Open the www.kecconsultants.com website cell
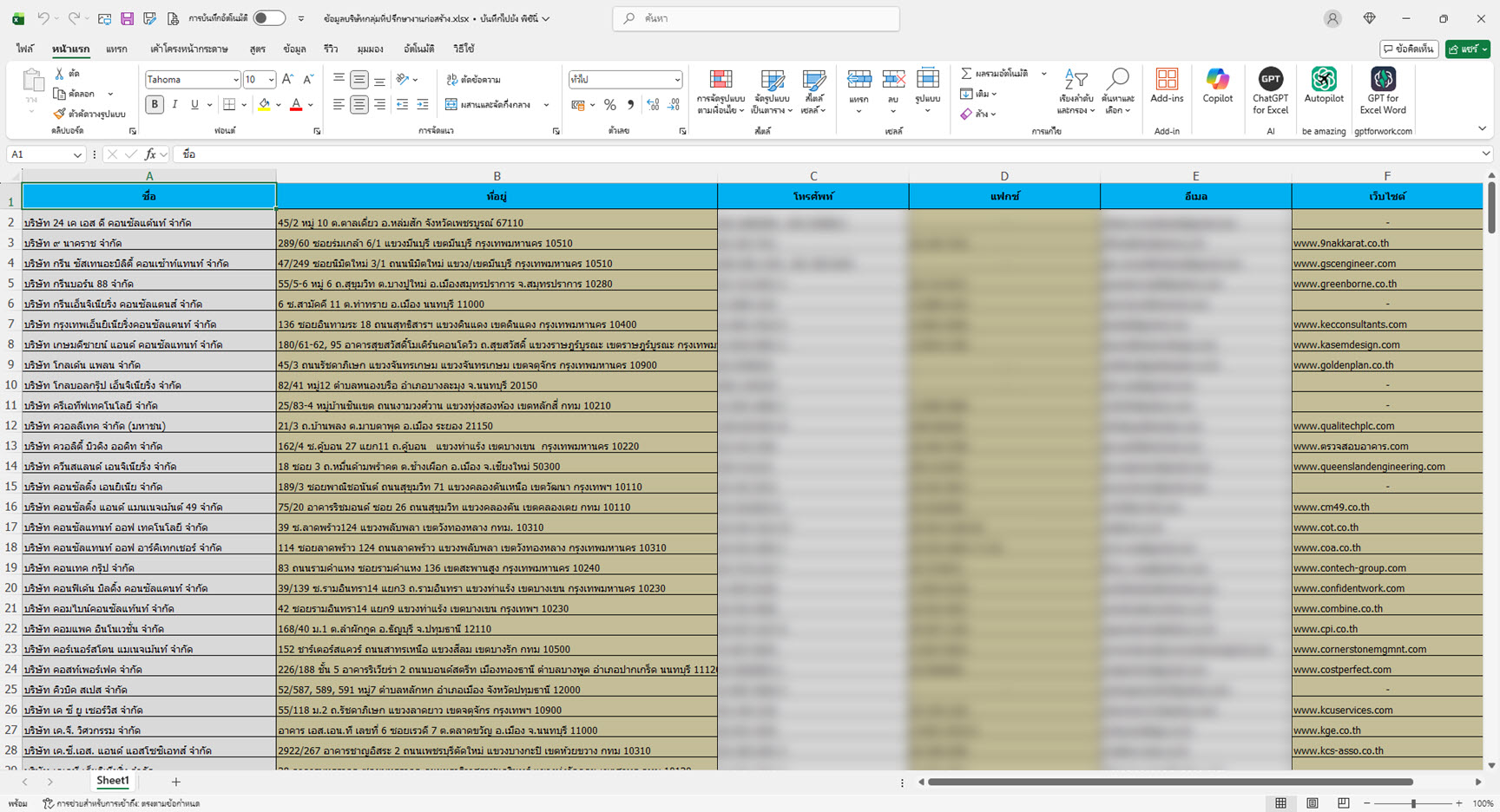This screenshot has width=1500, height=812. [x=1350, y=324]
